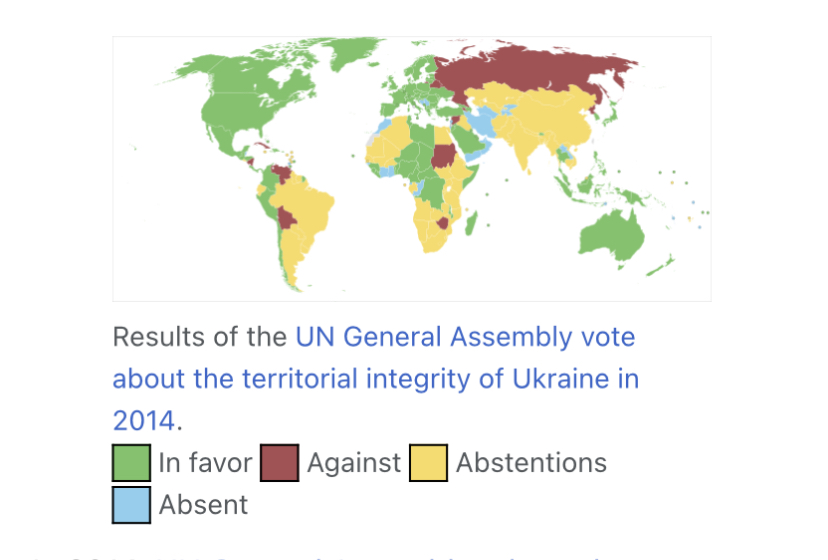
Task: Select the yellow Abstentions legend swatch
Action: (x=428, y=463)
